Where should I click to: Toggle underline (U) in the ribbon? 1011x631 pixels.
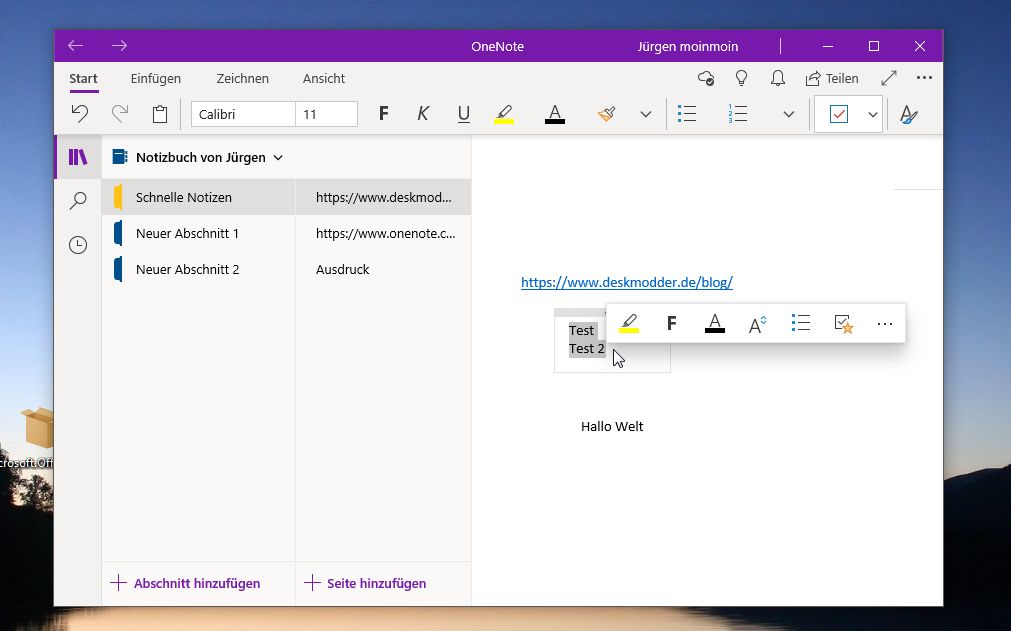tap(464, 114)
